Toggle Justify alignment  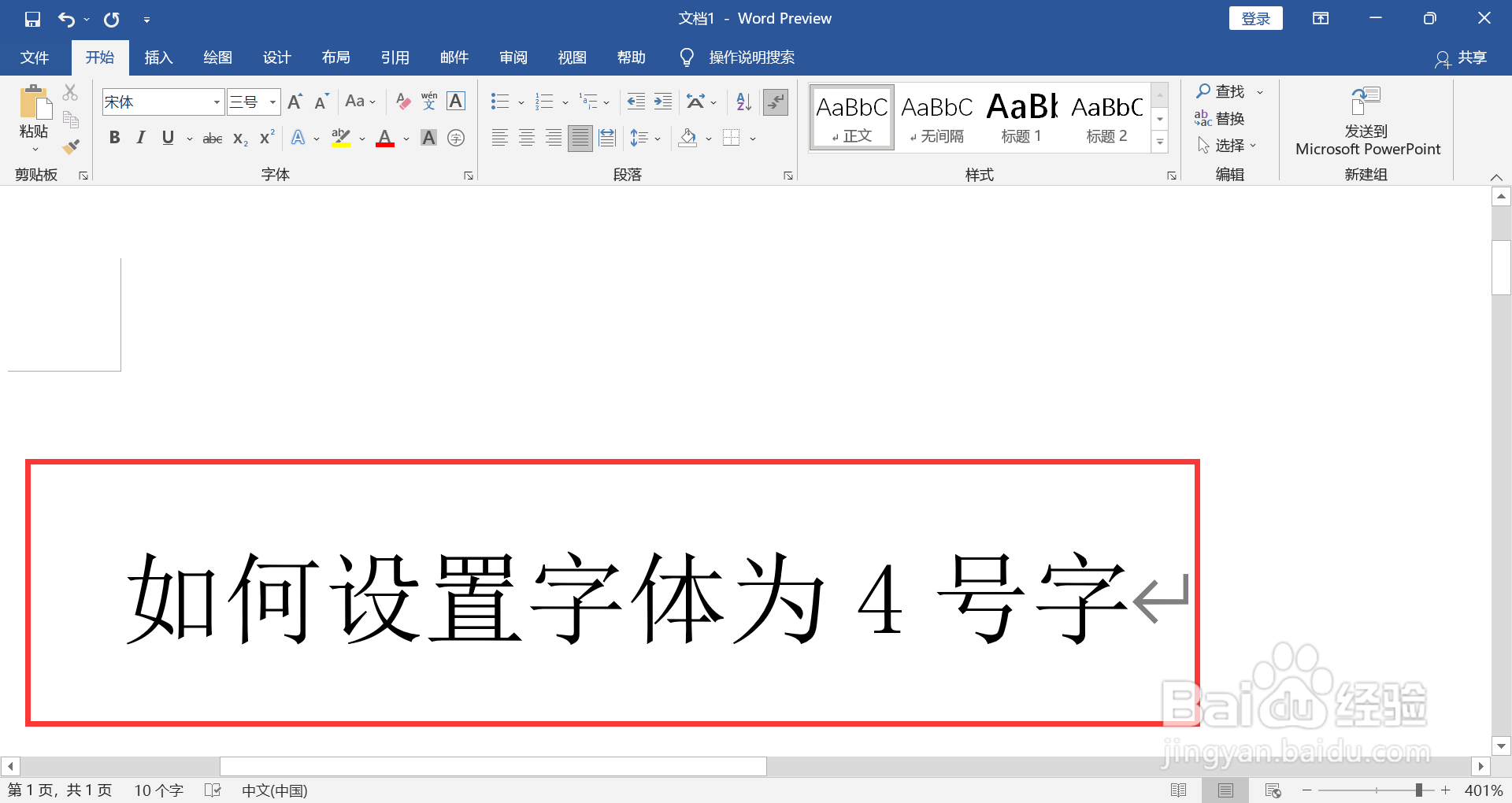[580, 139]
